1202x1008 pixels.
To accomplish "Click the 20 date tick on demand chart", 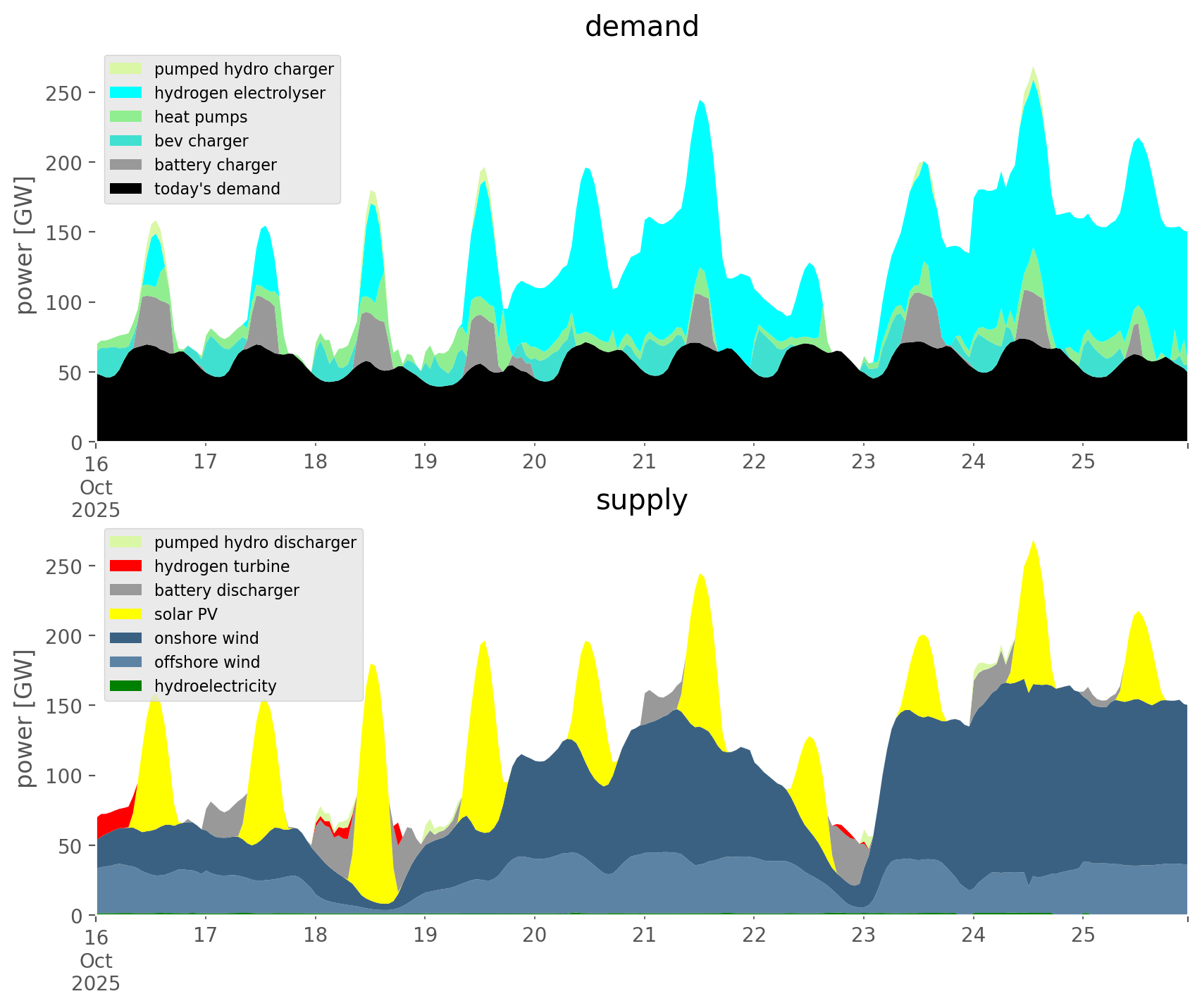I will [535, 463].
